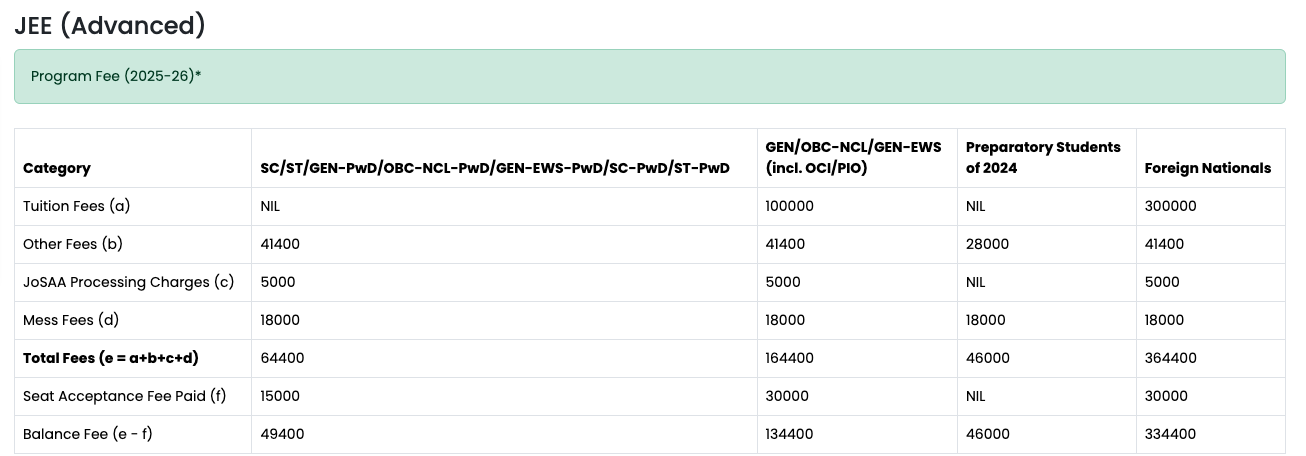
Task: Select the SC/ST/GEN-PwD column header
Action: (495, 168)
